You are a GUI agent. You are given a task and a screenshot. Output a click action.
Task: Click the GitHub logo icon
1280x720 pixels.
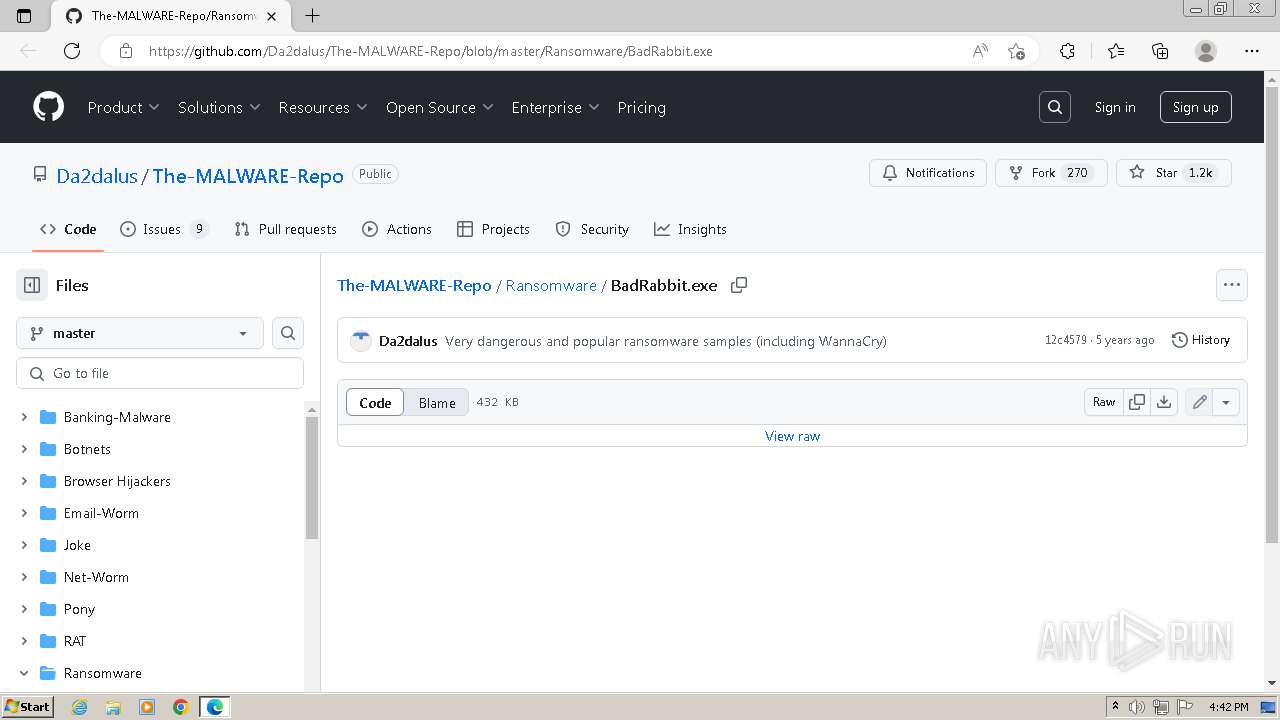click(48, 107)
